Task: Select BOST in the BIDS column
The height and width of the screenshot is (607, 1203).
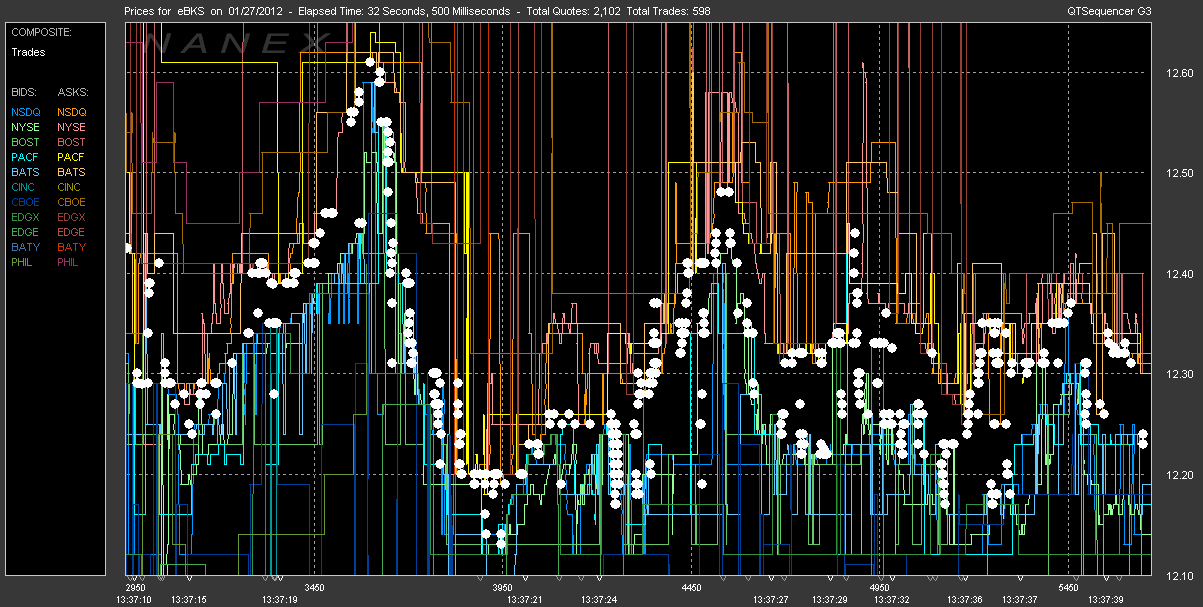Action: (26, 142)
